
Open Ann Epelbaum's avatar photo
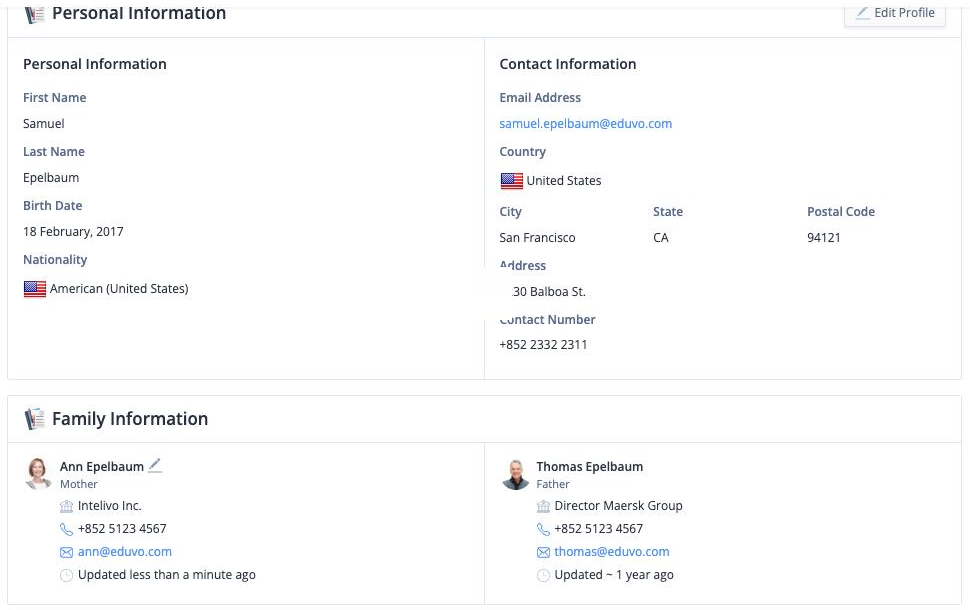(38, 474)
